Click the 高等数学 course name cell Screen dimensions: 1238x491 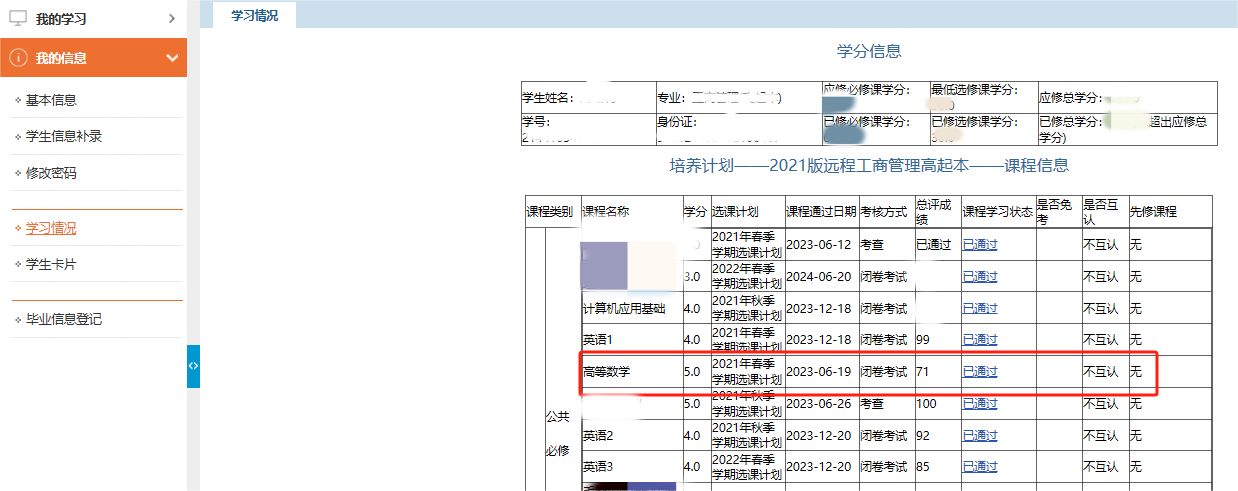(x=607, y=372)
